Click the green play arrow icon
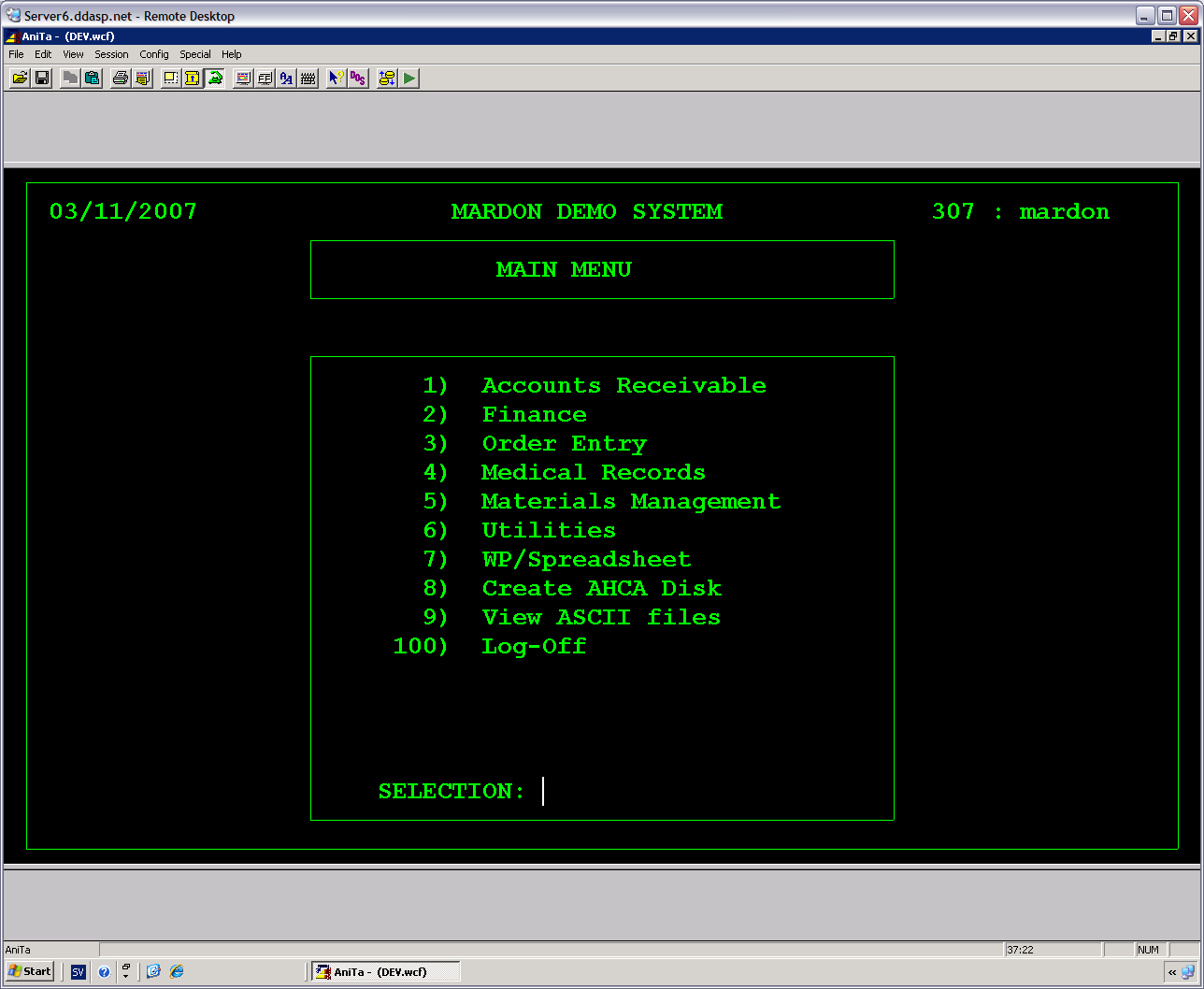This screenshot has width=1204, height=989. (409, 79)
